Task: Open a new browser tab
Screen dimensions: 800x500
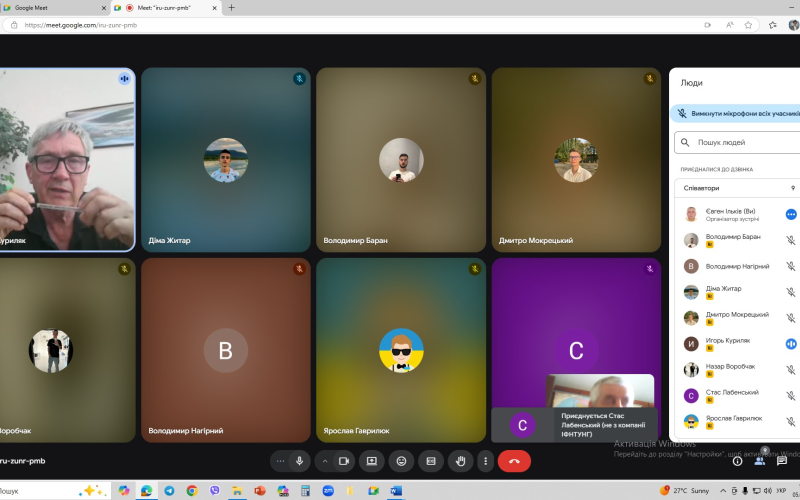Action: (232, 8)
